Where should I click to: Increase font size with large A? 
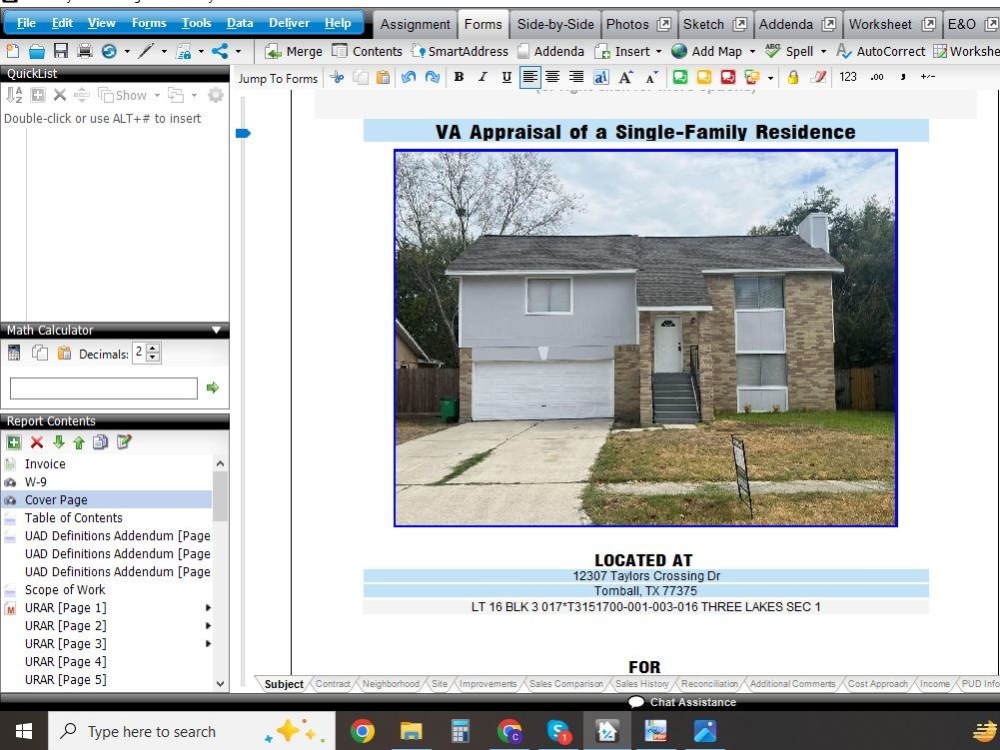tap(625, 78)
